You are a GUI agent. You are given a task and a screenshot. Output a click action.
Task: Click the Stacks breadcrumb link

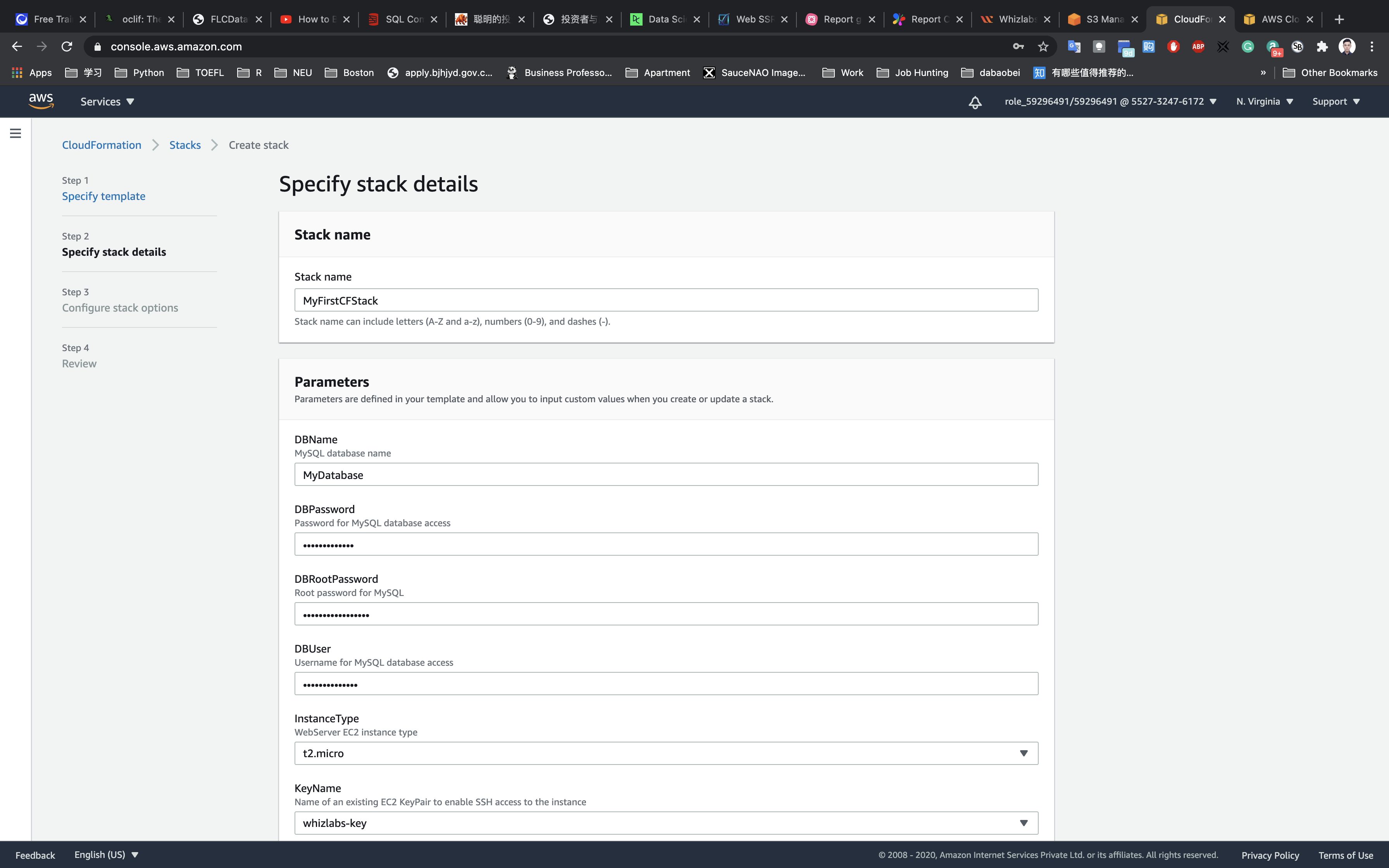(185, 145)
